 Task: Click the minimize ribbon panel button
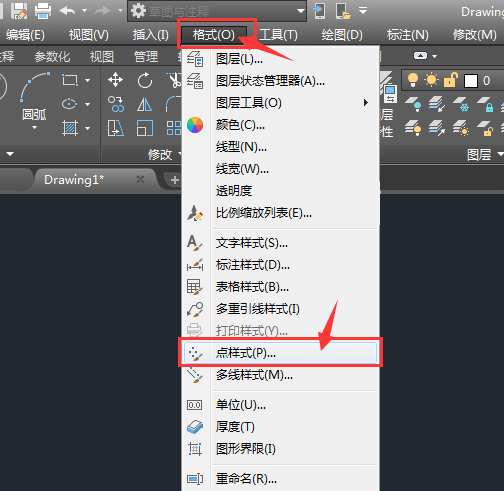point(420,56)
